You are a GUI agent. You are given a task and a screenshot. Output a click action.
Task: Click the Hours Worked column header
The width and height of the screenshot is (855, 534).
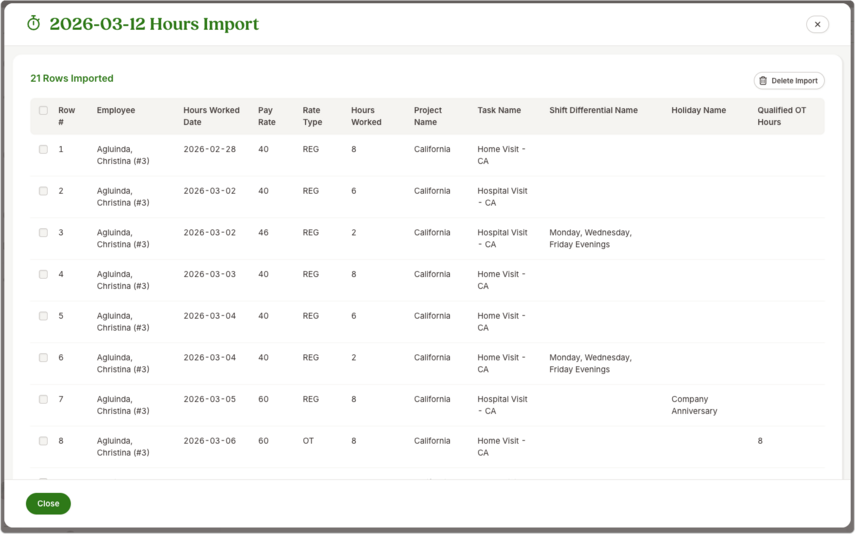(366, 116)
